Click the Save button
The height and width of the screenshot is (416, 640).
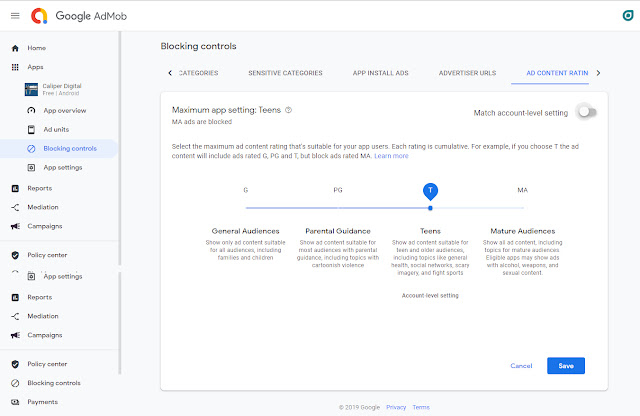(x=566, y=366)
